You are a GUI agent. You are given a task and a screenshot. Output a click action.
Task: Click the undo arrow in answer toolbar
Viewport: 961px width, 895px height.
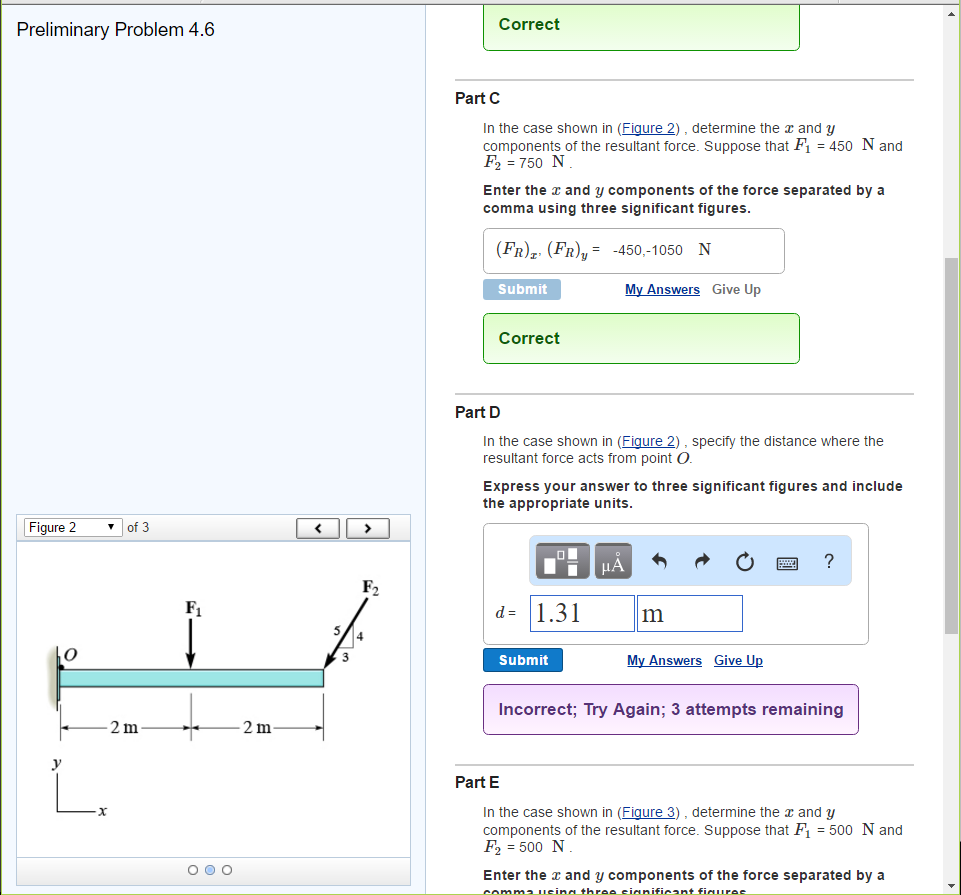click(659, 561)
